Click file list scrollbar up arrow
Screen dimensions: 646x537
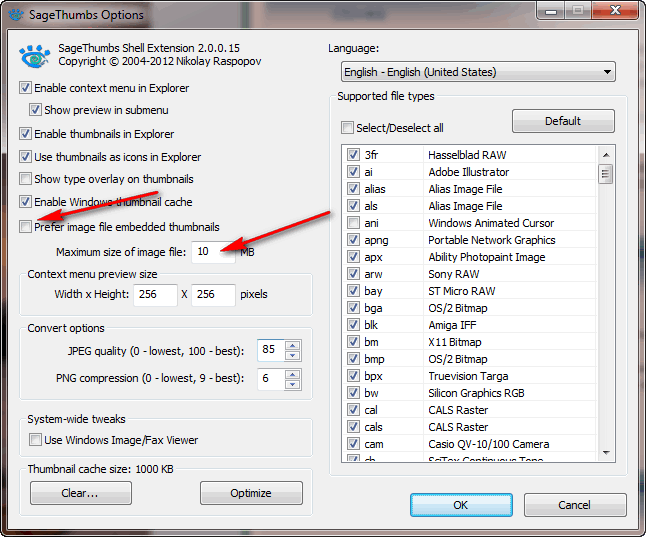tap(606, 155)
